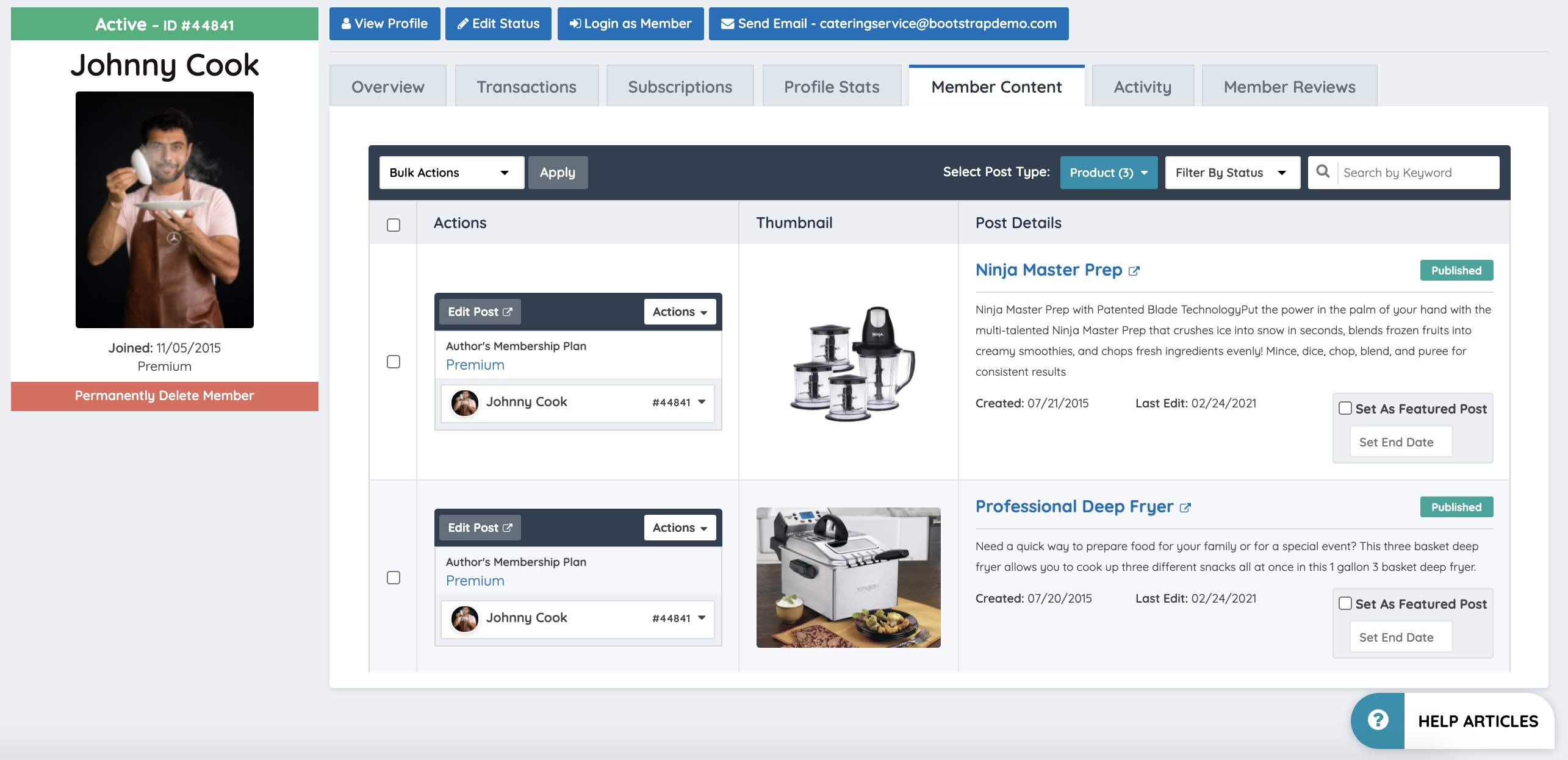Click the Professional Deep Fryer thumbnail image

pyautogui.click(x=848, y=577)
